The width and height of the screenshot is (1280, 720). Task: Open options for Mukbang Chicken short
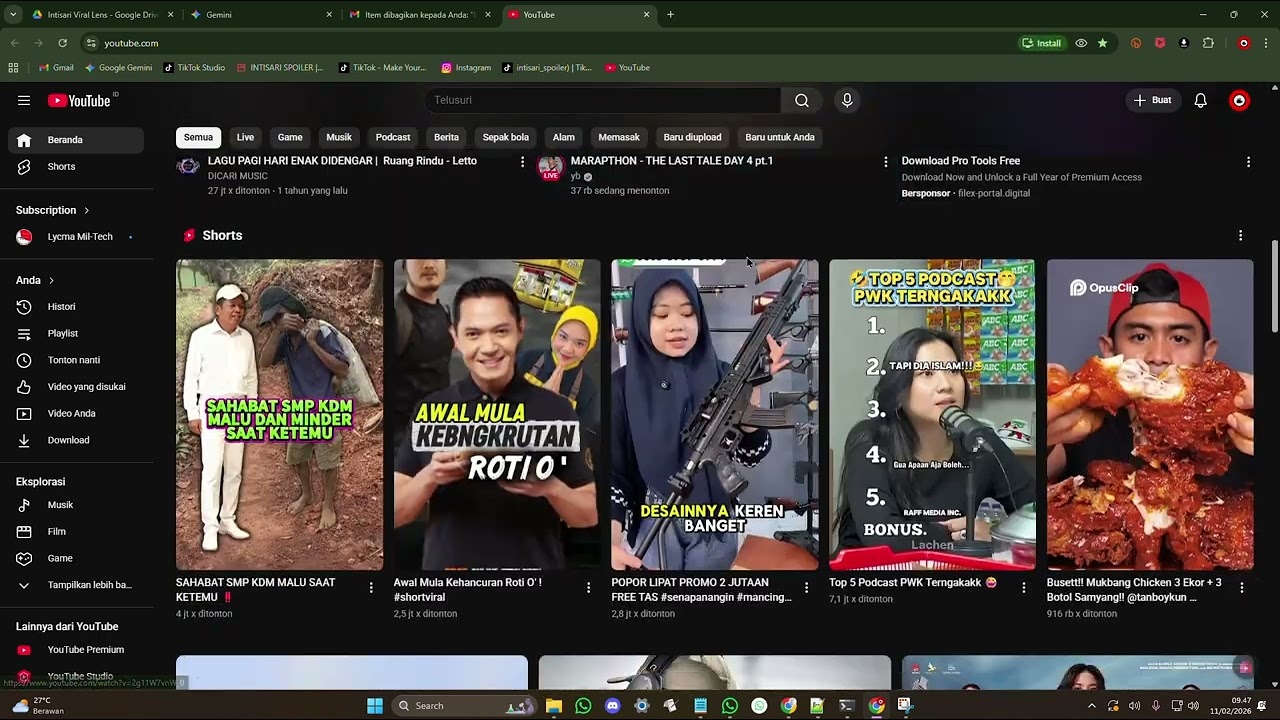[x=1241, y=588]
